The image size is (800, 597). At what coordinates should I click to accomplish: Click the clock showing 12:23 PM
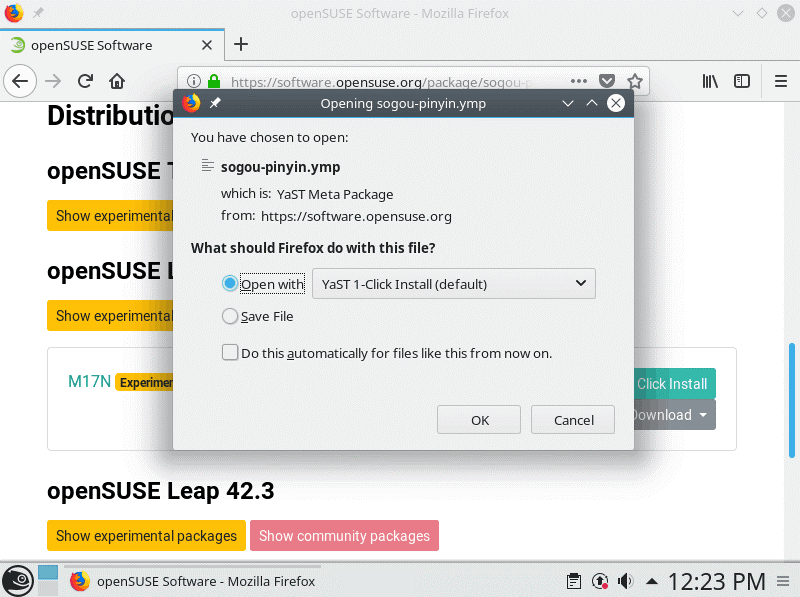[x=716, y=581]
